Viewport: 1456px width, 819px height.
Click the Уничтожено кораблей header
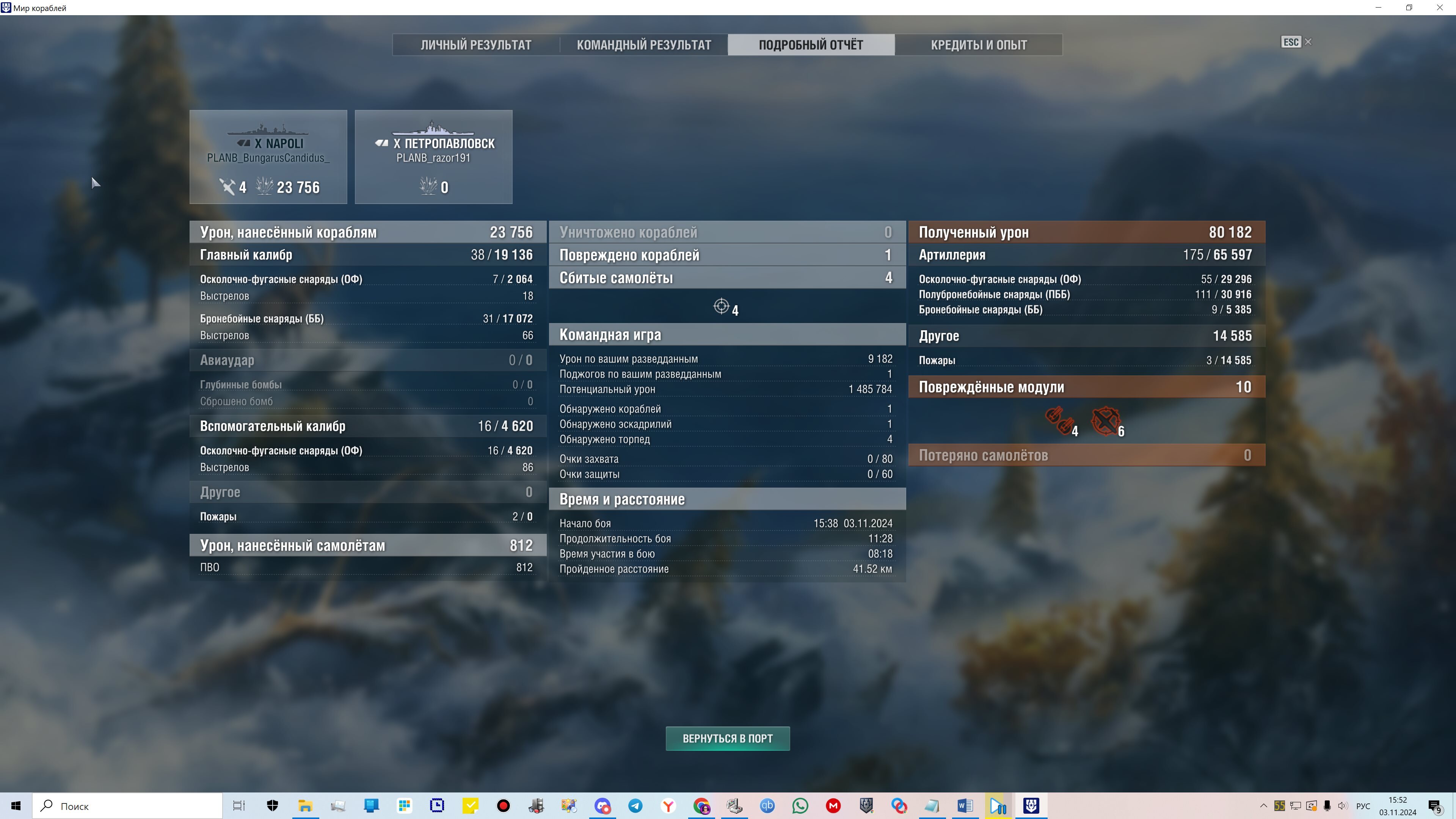click(727, 232)
